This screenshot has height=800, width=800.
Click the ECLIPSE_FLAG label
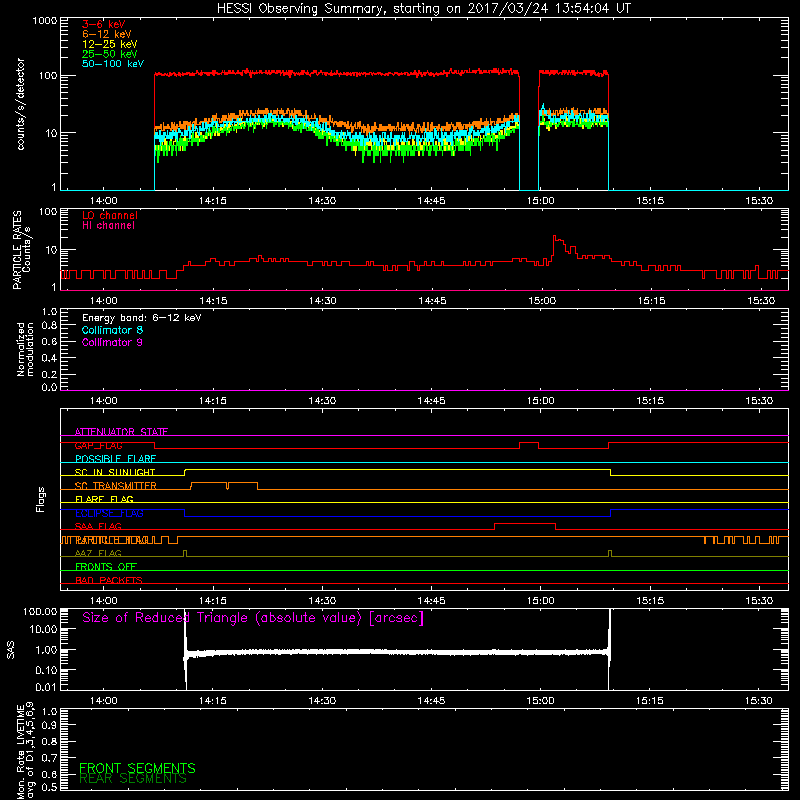(109, 513)
